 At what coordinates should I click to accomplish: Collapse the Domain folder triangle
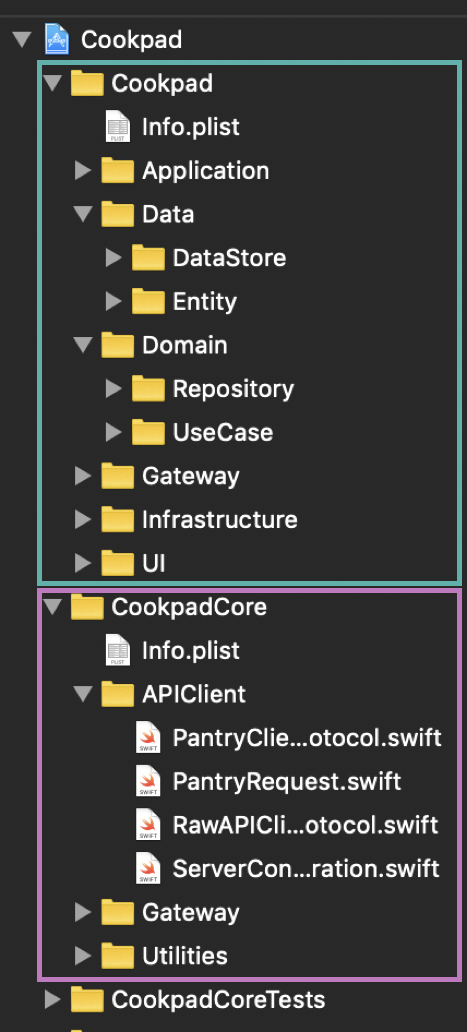(x=82, y=345)
